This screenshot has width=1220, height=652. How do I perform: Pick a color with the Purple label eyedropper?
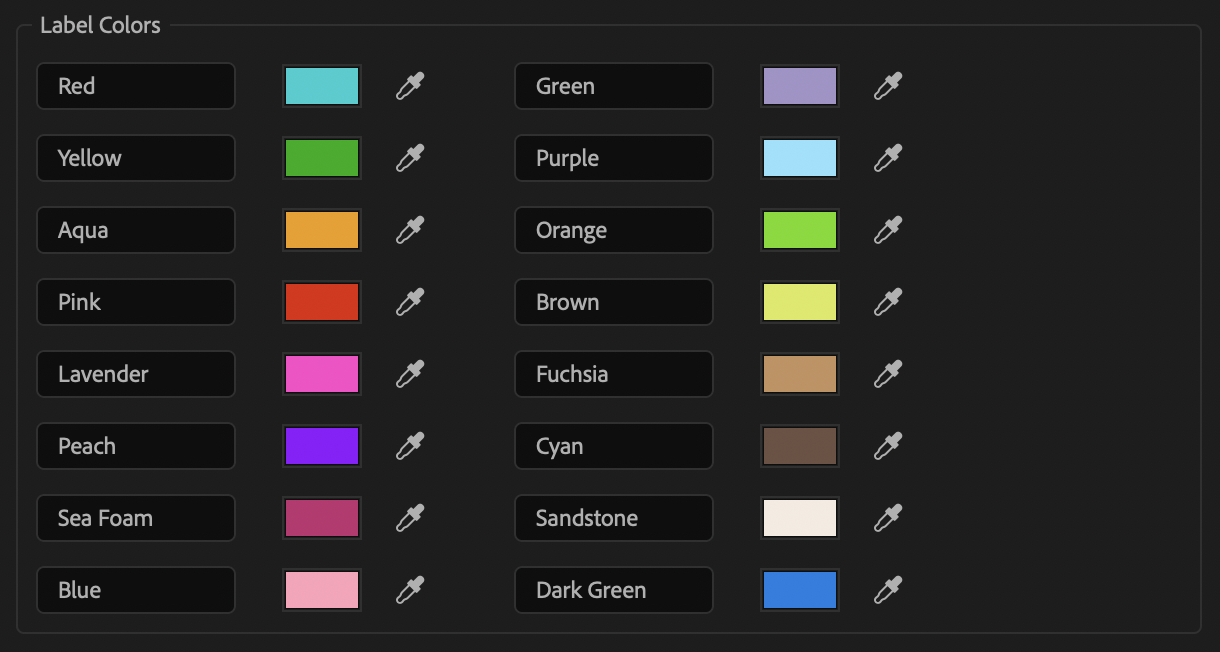(x=887, y=158)
